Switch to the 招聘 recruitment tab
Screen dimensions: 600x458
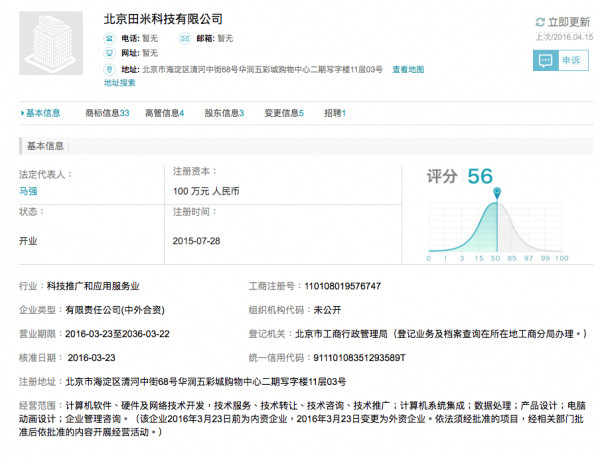click(334, 114)
